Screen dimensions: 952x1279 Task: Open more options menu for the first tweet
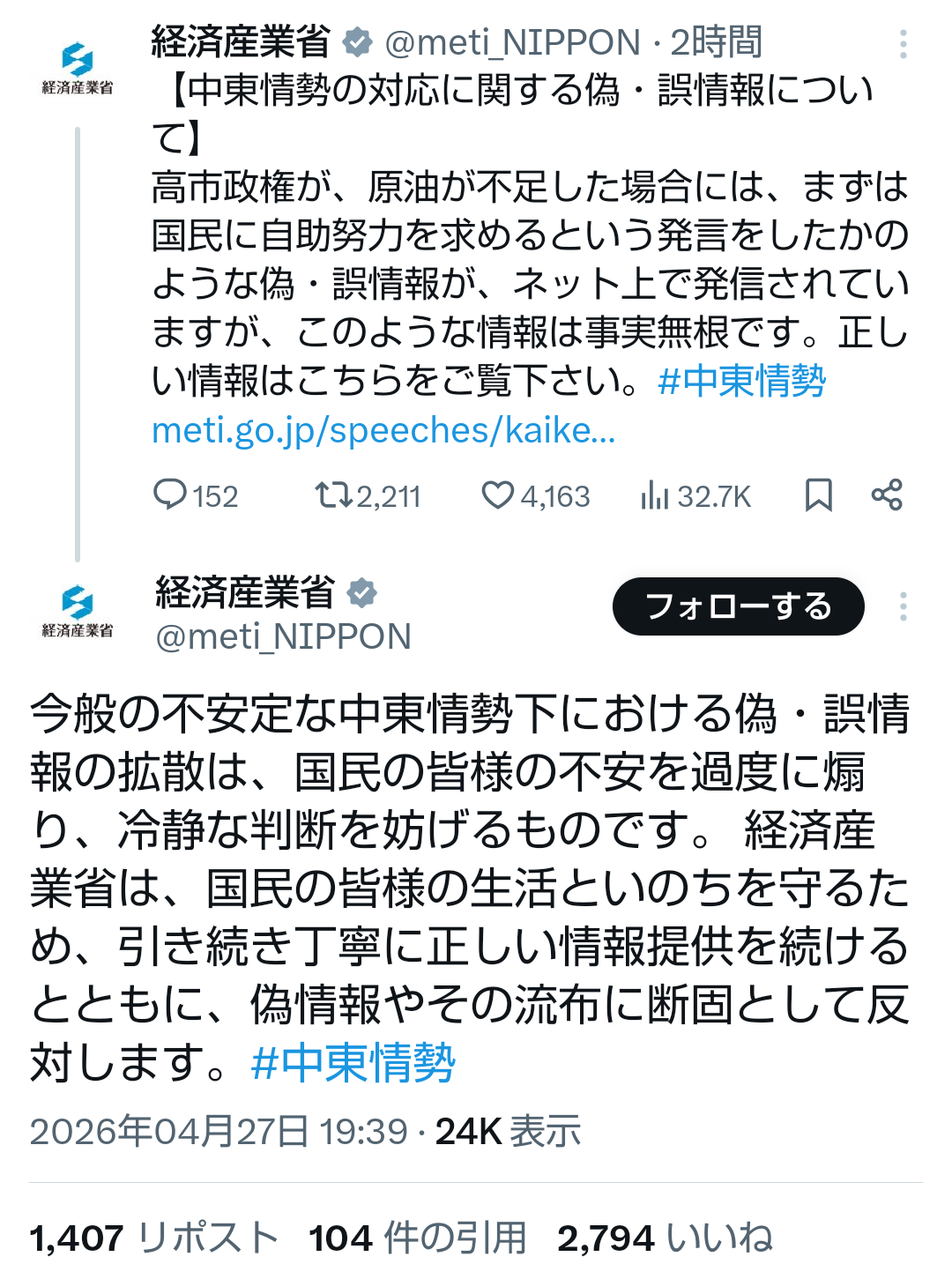(904, 43)
